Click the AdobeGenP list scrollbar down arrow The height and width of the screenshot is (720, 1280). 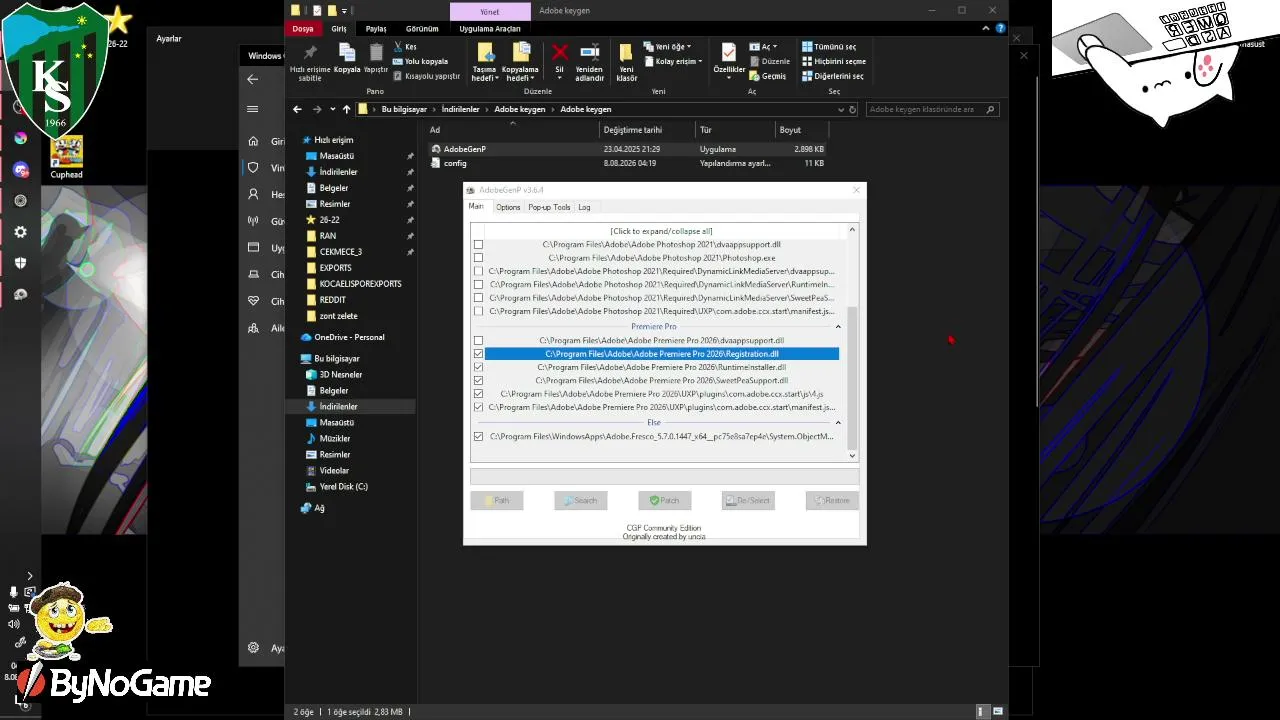click(852, 455)
